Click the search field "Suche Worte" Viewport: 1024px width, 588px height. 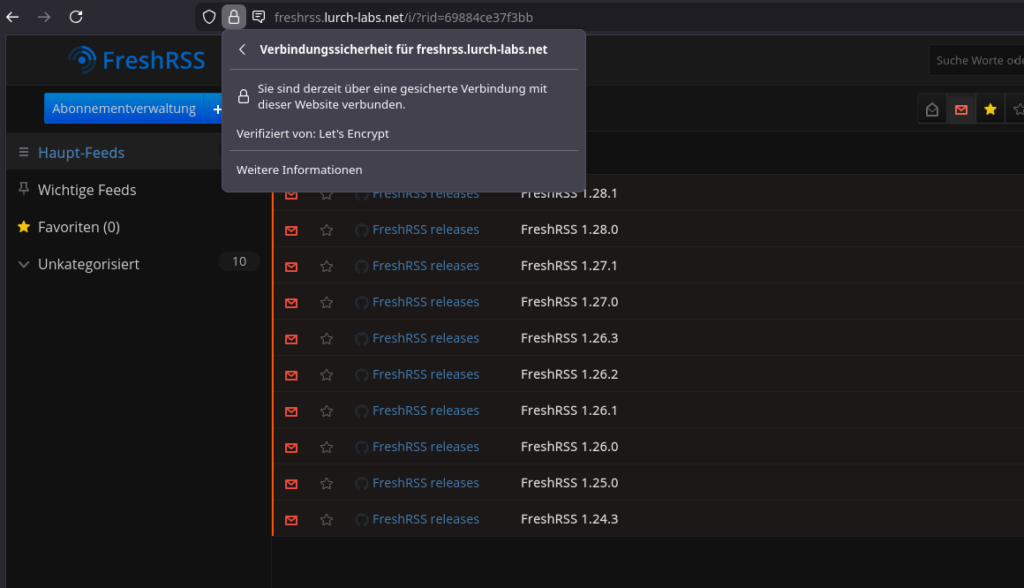tap(975, 60)
